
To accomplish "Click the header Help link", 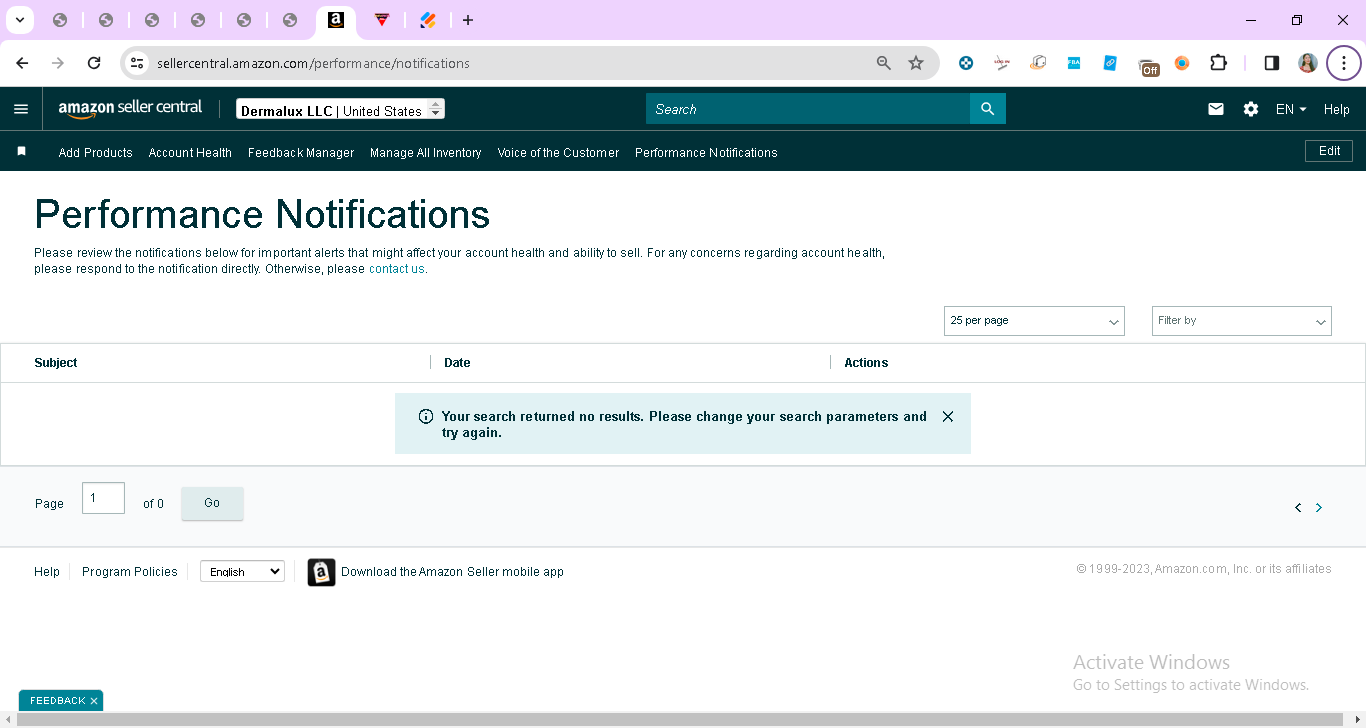I will (1337, 109).
